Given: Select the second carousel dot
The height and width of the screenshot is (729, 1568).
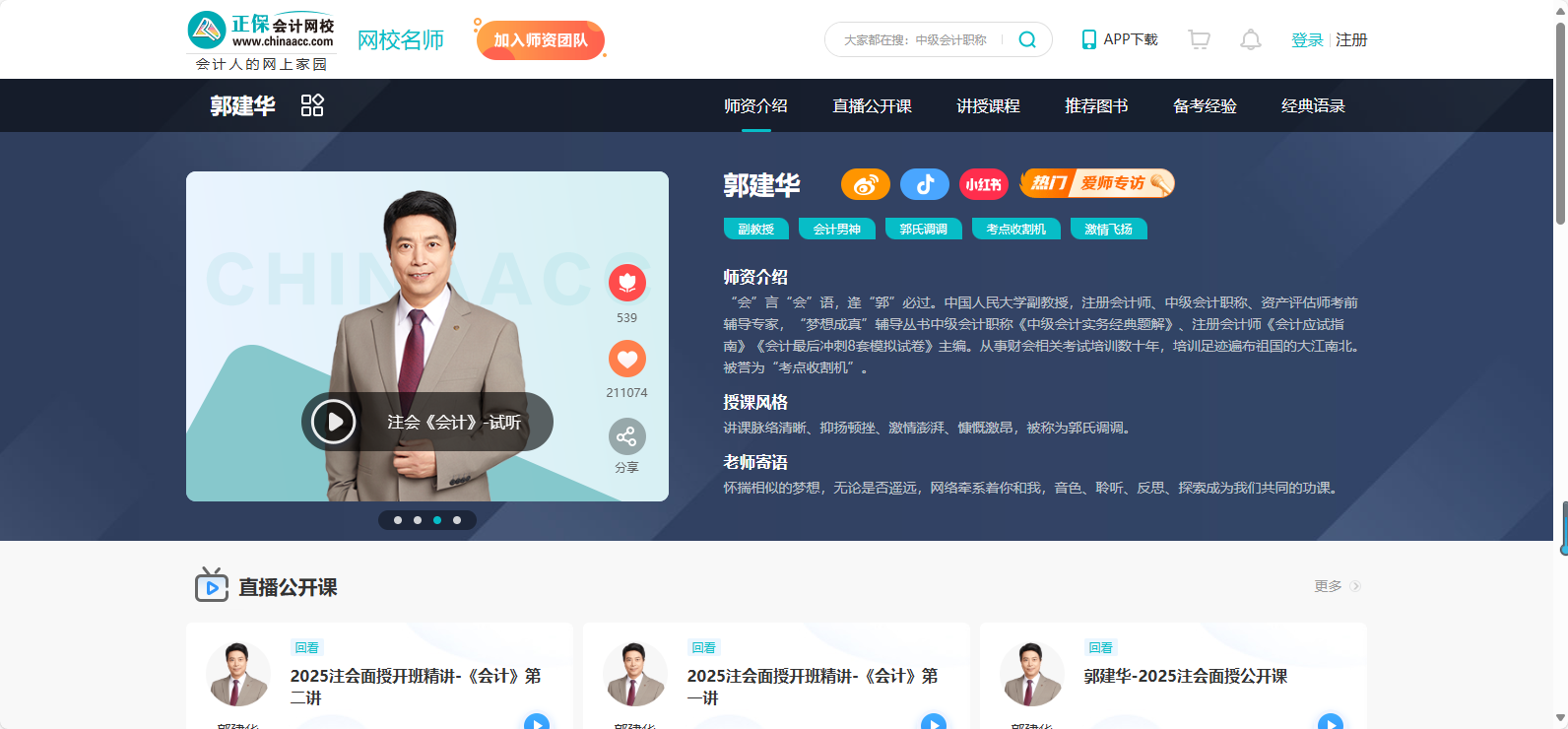Looking at the screenshot, I should pos(418,520).
